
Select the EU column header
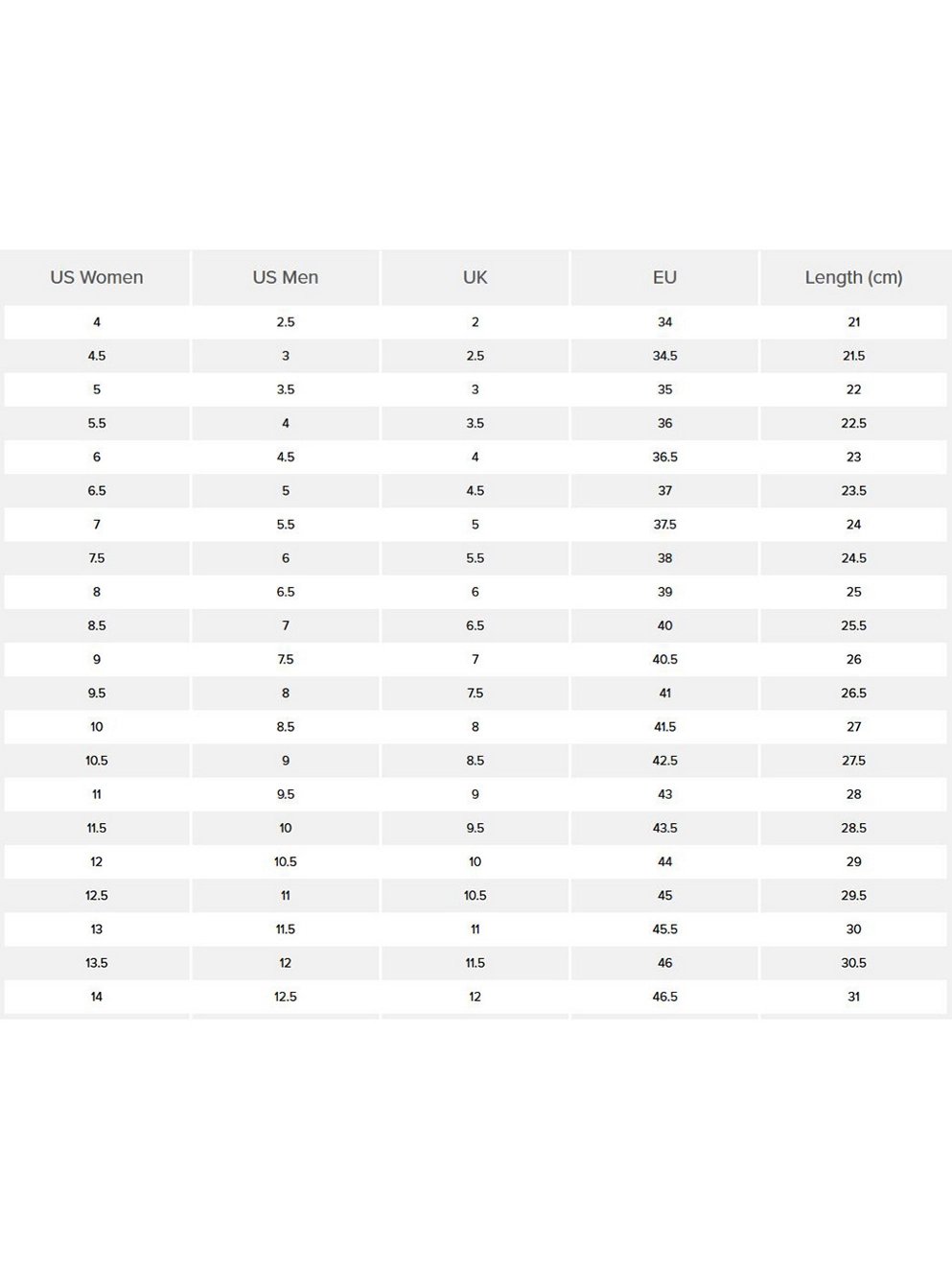(664, 277)
